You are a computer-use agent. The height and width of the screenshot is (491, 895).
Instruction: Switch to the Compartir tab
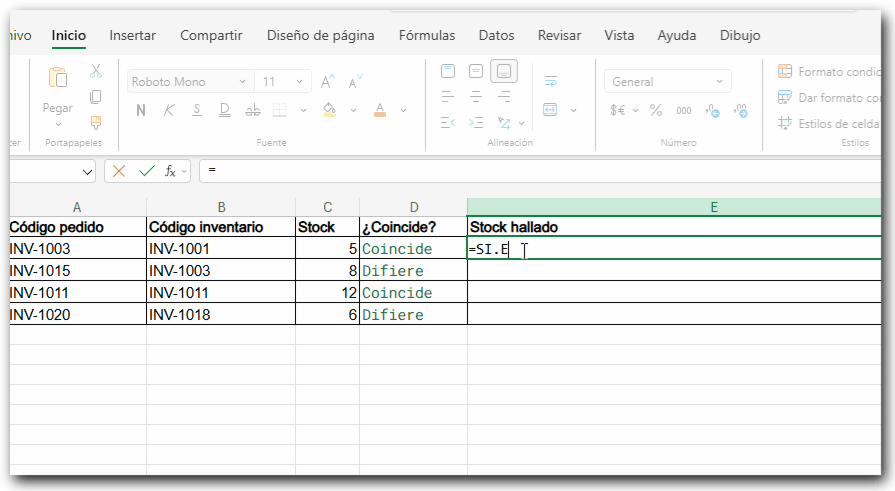click(211, 35)
